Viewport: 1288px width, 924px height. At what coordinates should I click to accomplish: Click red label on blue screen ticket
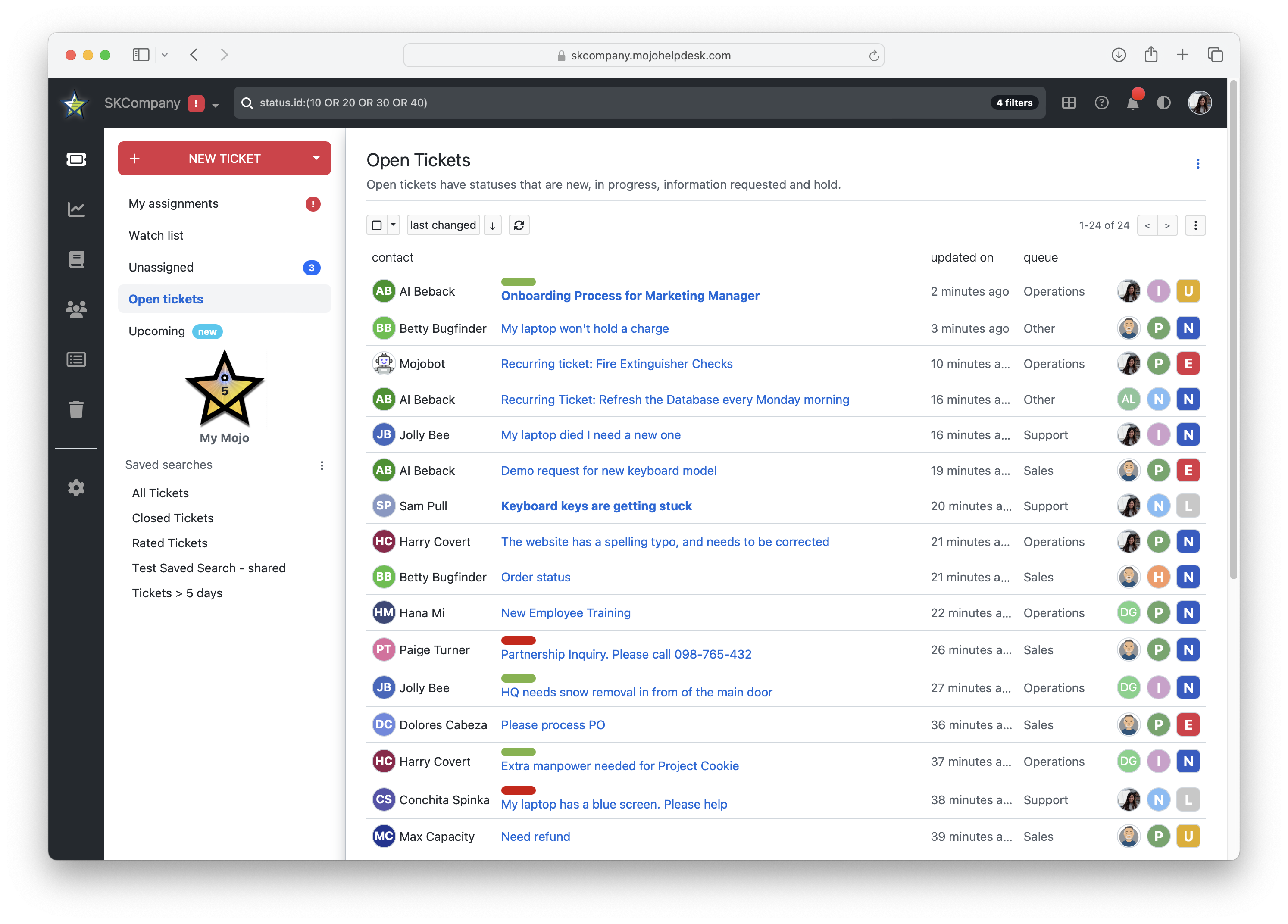pos(518,790)
